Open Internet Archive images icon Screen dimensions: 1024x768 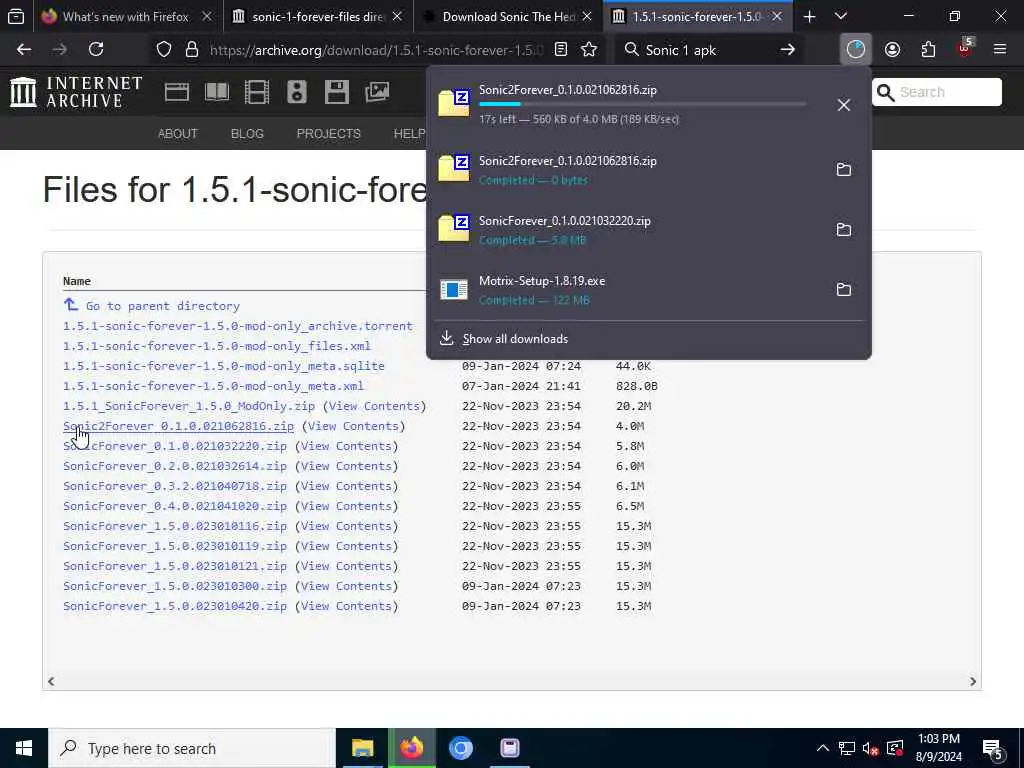[x=377, y=92]
